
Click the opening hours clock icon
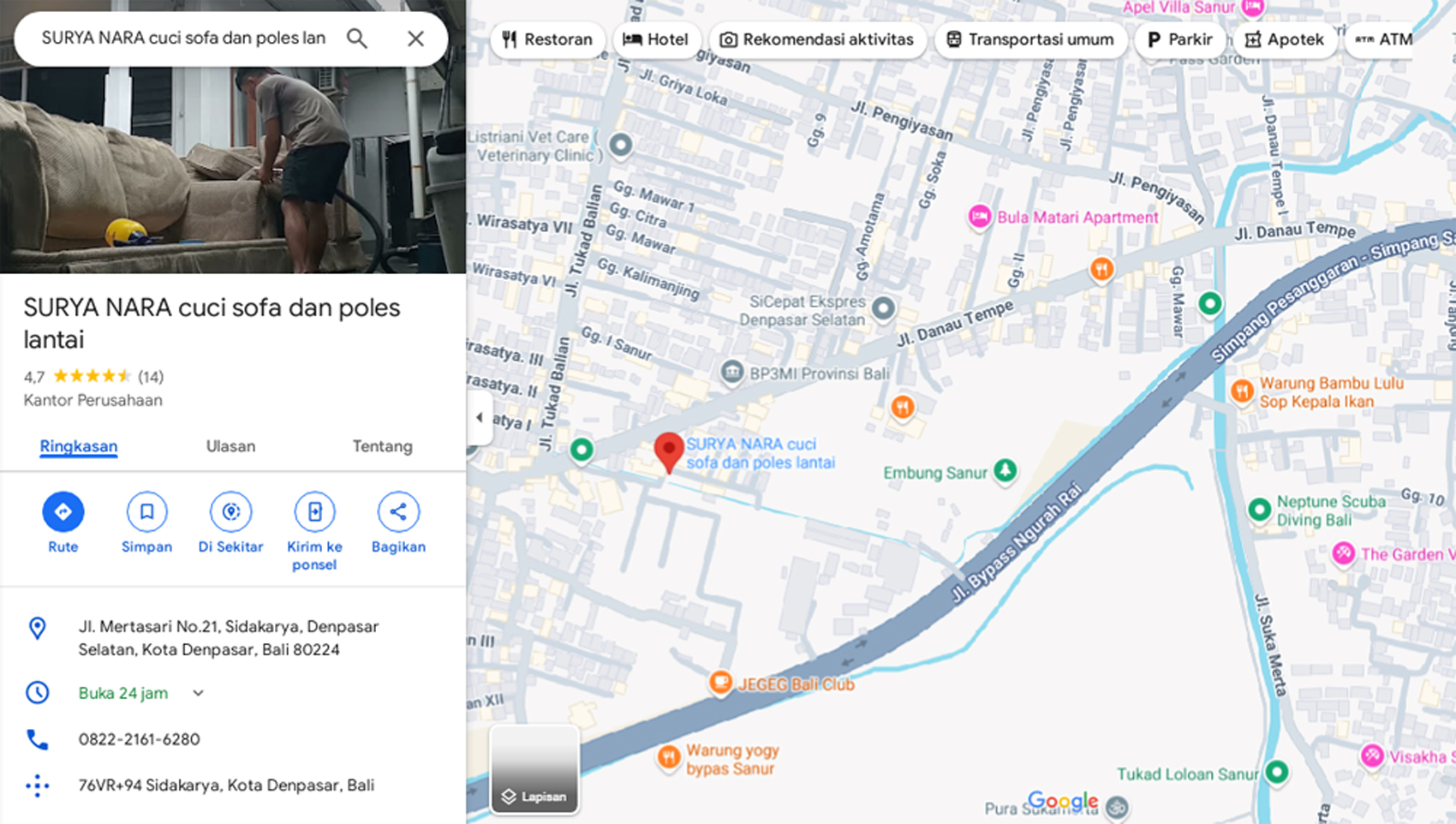pyautogui.click(x=37, y=692)
